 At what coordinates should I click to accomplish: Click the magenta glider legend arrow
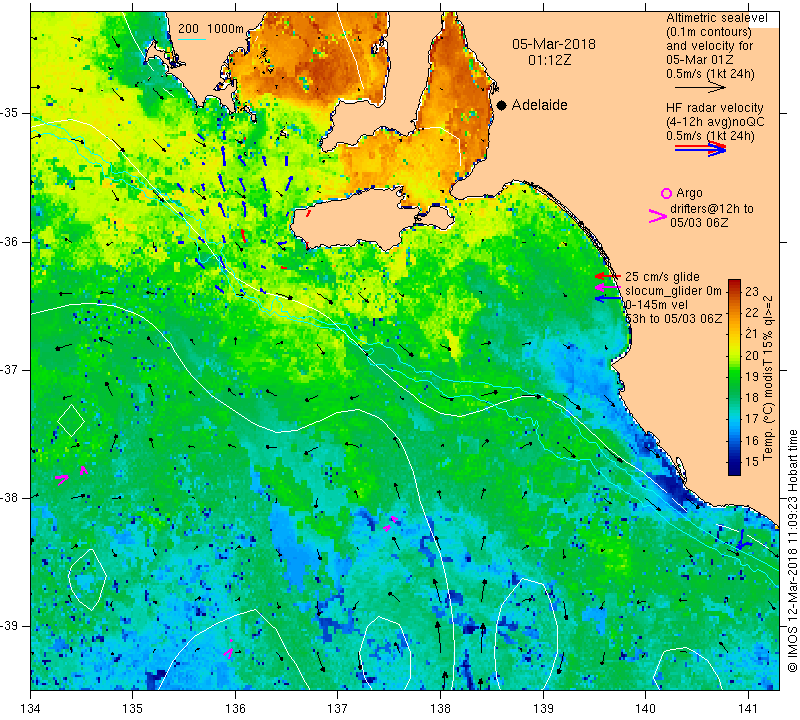pos(608,288)
